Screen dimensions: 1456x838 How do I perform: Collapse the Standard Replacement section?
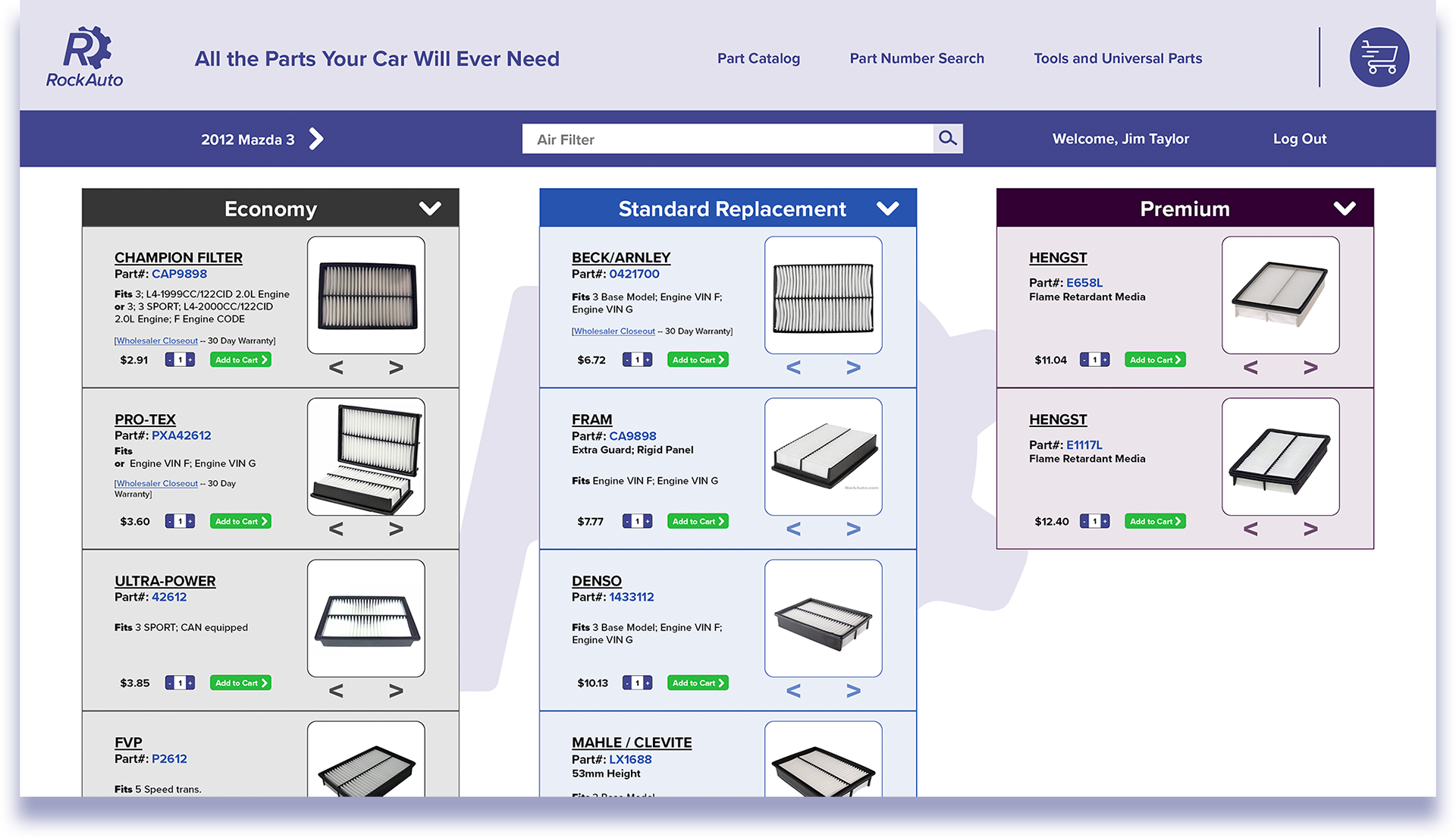(887, 209)
